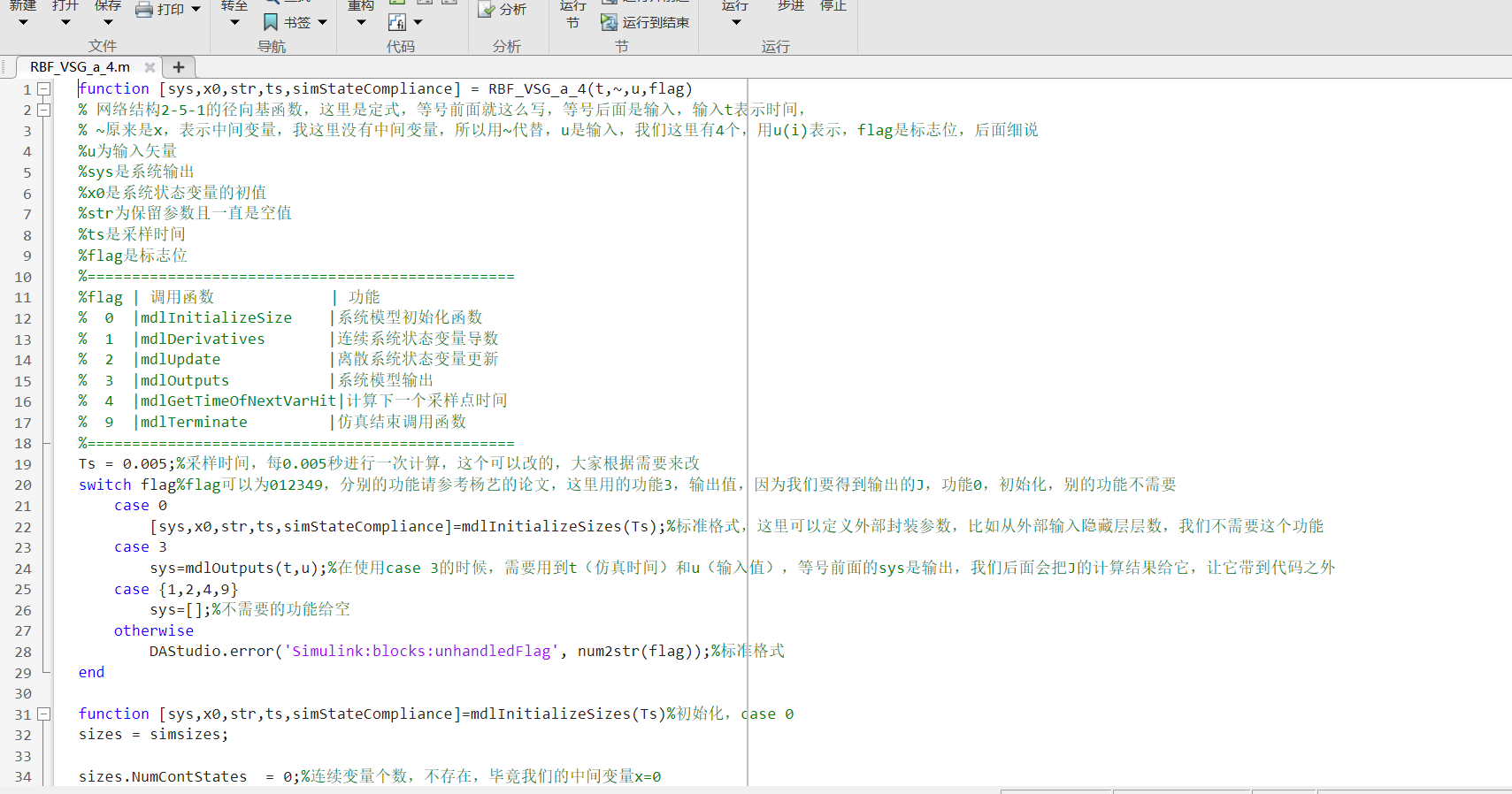Click the Stop (停止) button
This screenshot has width=1512, height=794.
pyautogui.click(x=833, y=7)
